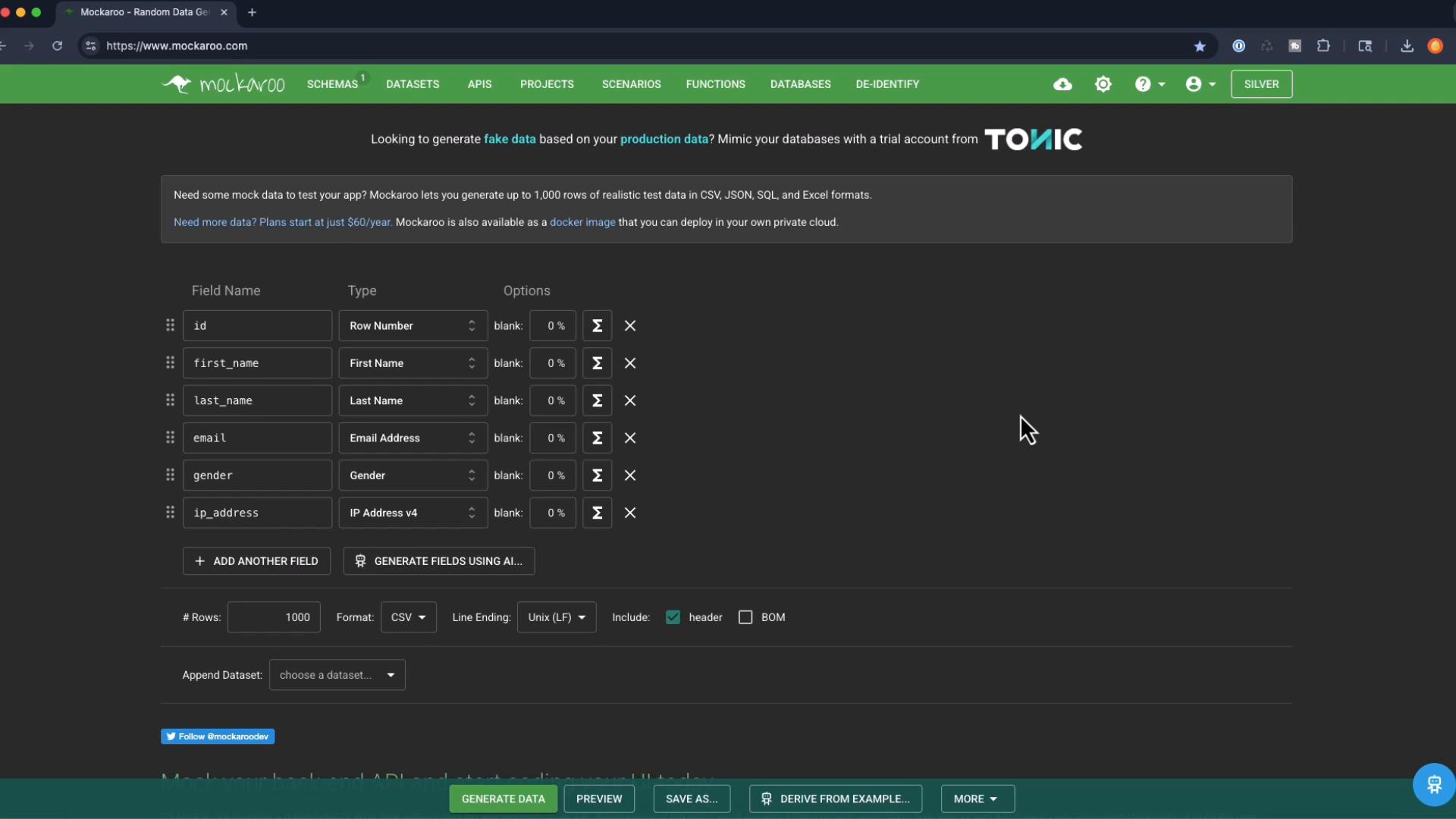Go to DATASETS in the navbar
The image size is (1456, 819).
click(413, 84)
